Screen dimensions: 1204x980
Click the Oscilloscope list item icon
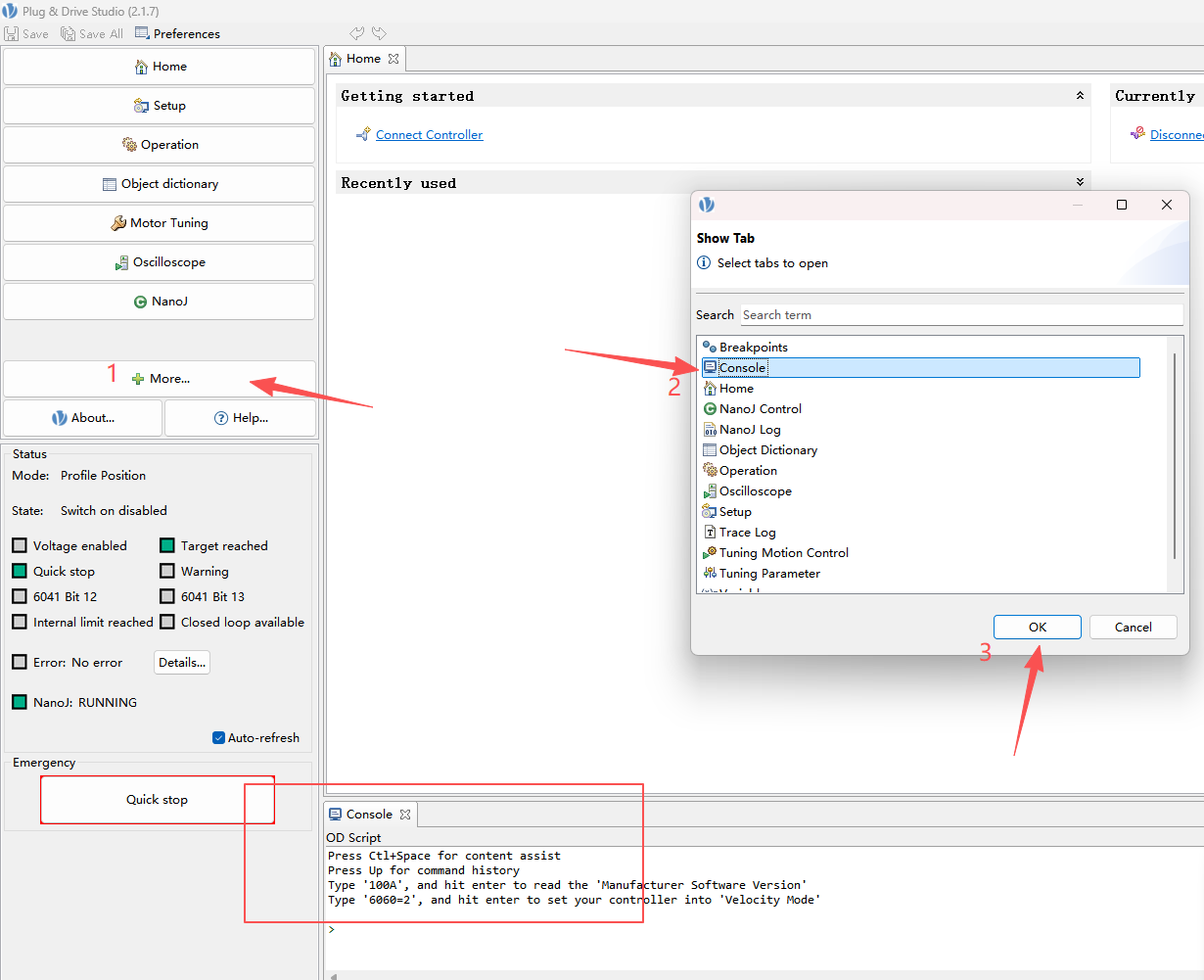click(x=710, y=491)
